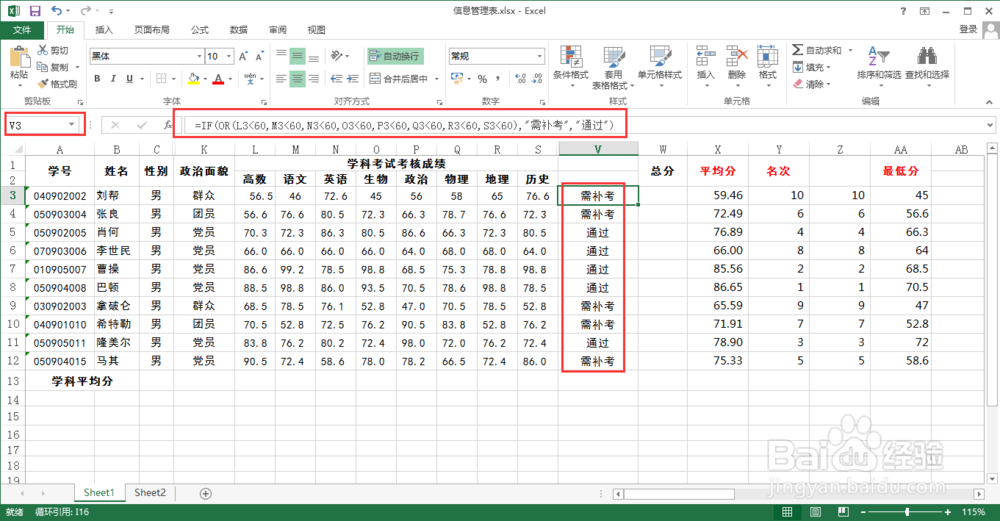Expand the formula bar

(990, 125)
